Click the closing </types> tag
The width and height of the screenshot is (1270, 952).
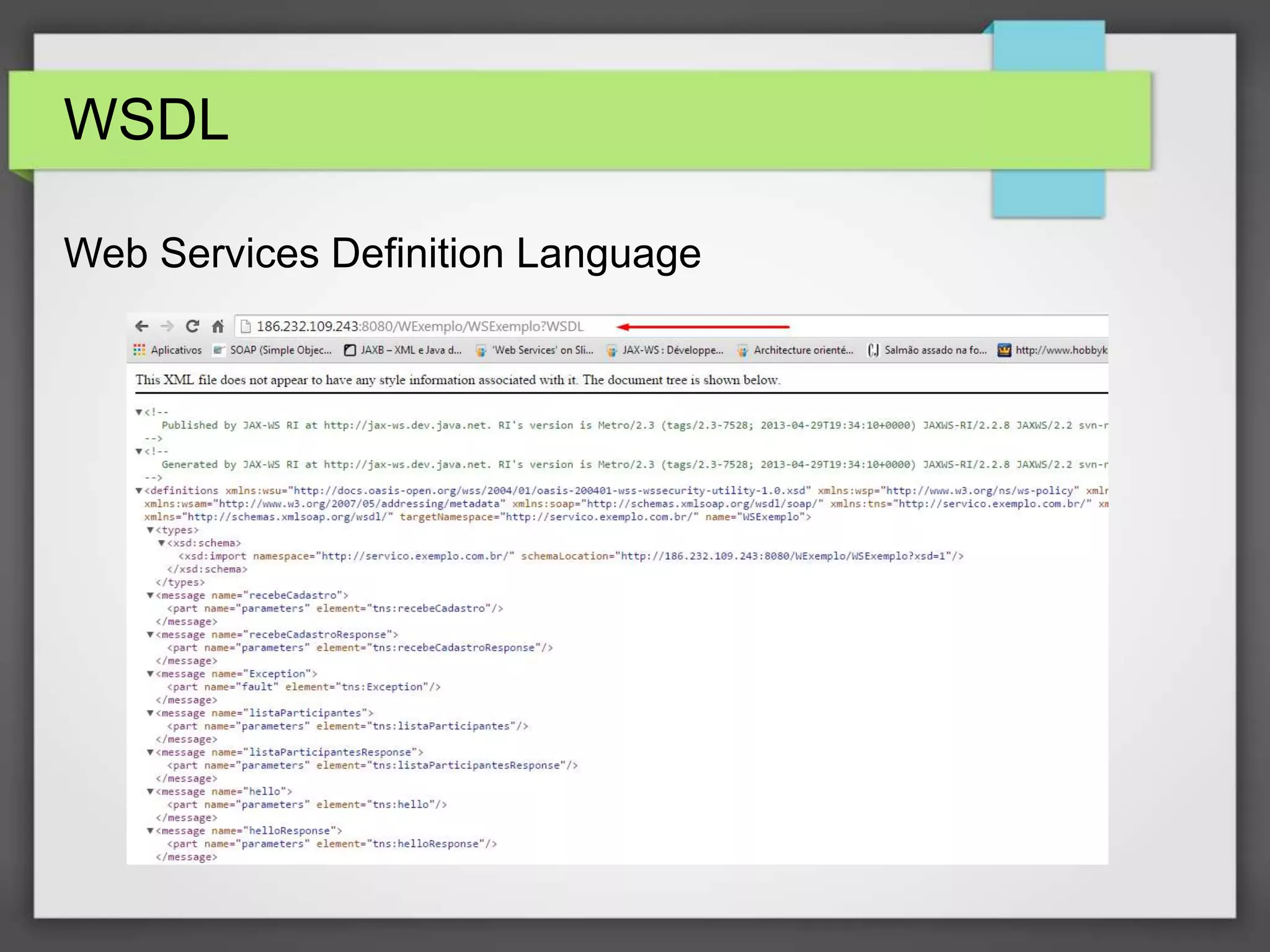[180, 582]
